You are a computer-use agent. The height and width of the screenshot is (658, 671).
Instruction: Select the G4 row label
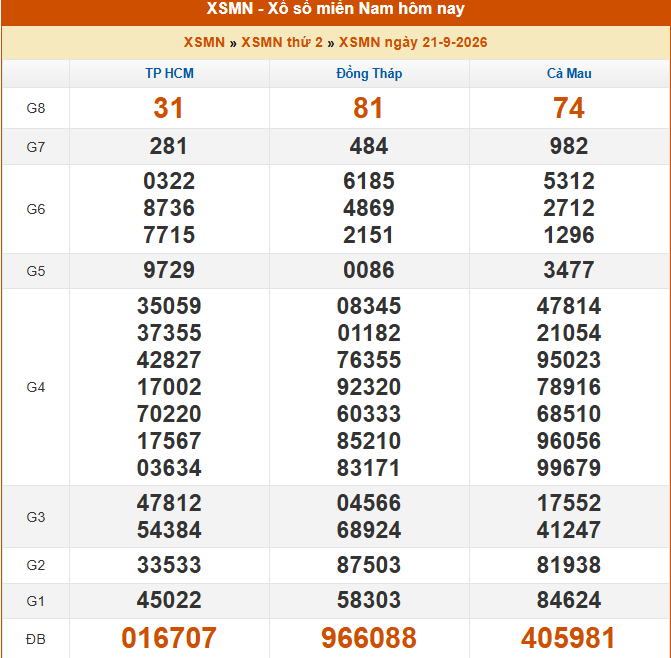pos(36,387)
